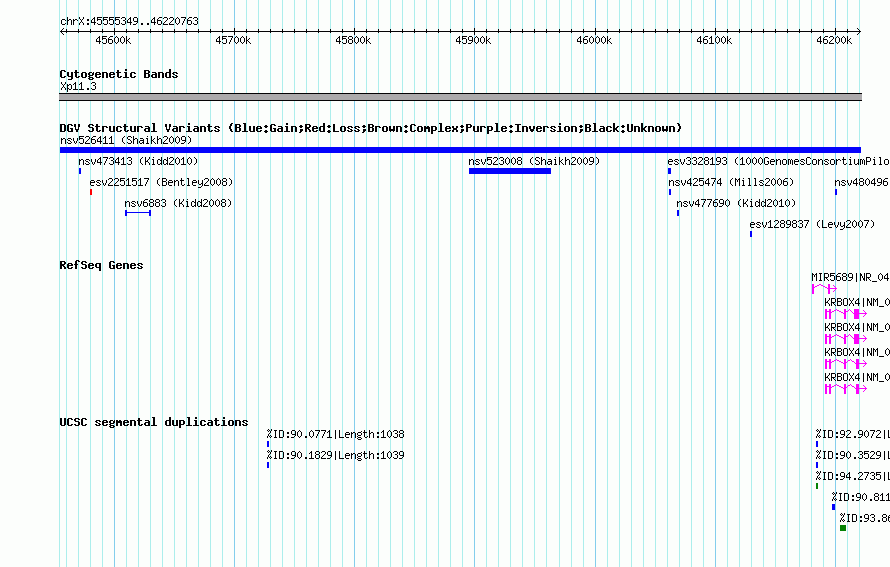Select the long blue nsv526411 gain bar

(x=460, y=150)
